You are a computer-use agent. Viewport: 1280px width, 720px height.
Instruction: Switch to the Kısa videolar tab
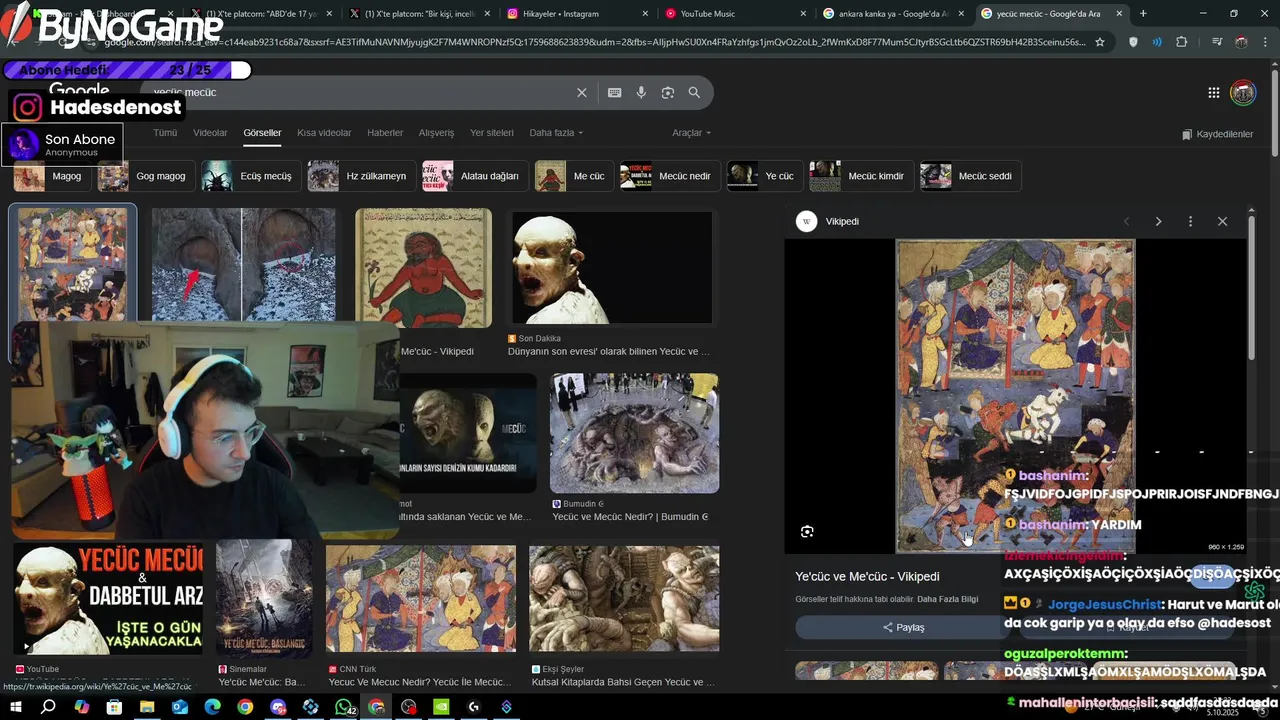coord(324,133)
